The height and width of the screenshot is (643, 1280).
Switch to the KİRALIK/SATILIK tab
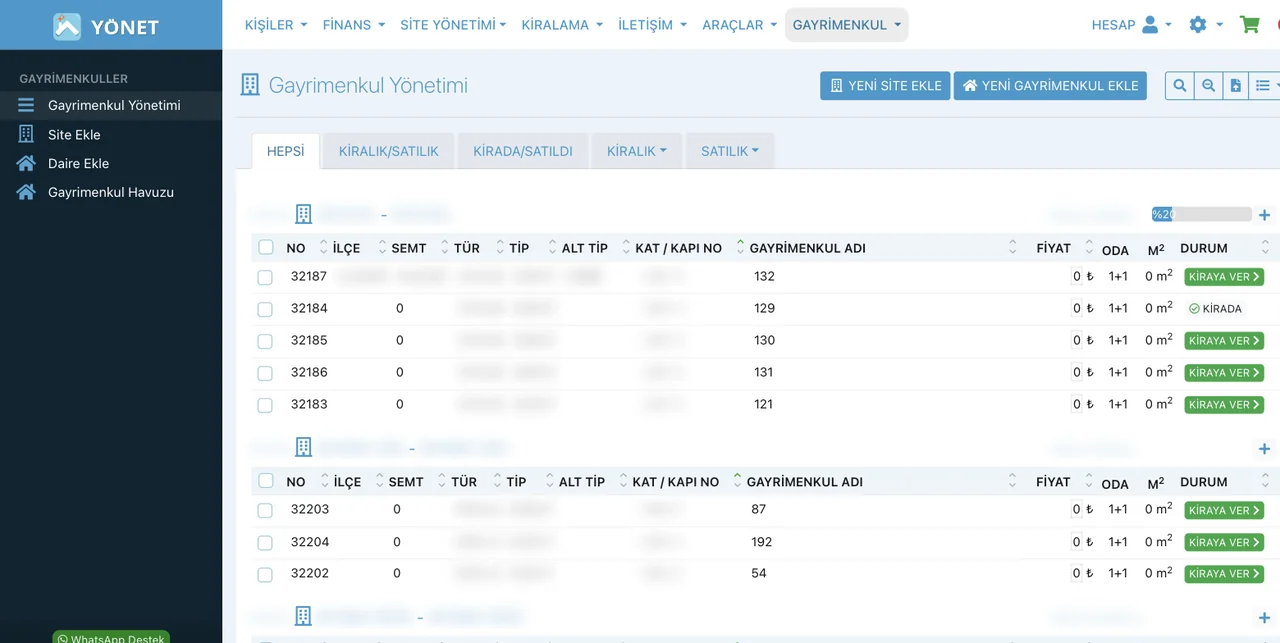click(x=389, y=151)
